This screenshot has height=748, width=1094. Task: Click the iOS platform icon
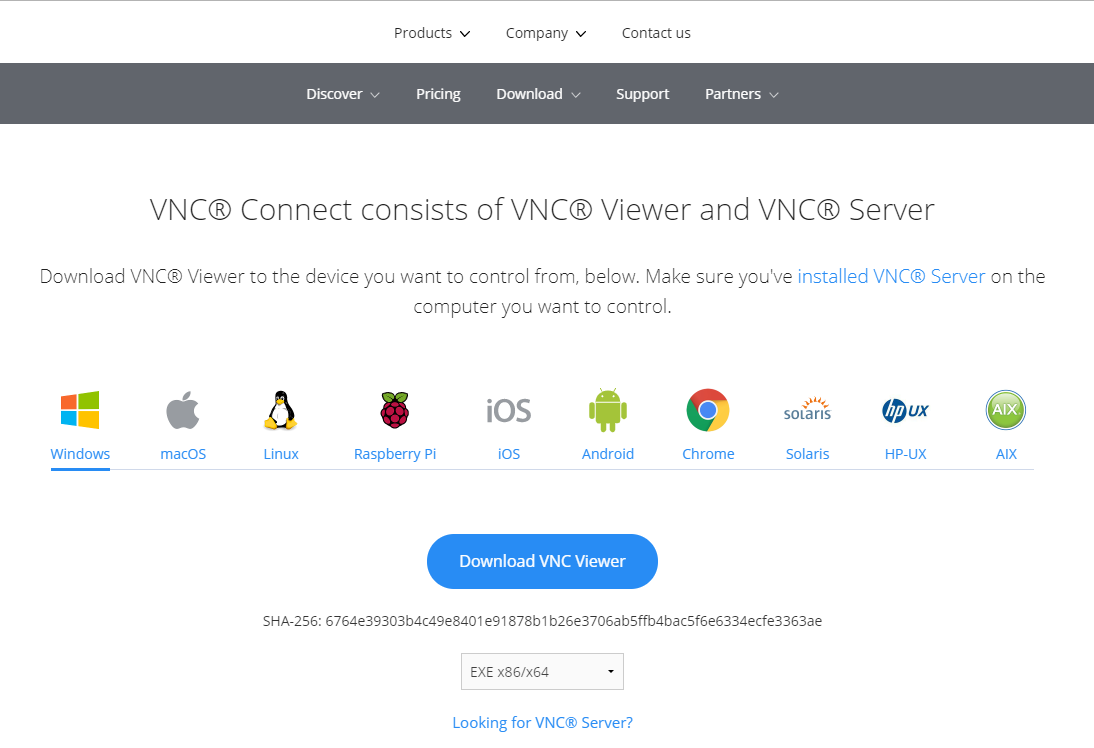509,411
